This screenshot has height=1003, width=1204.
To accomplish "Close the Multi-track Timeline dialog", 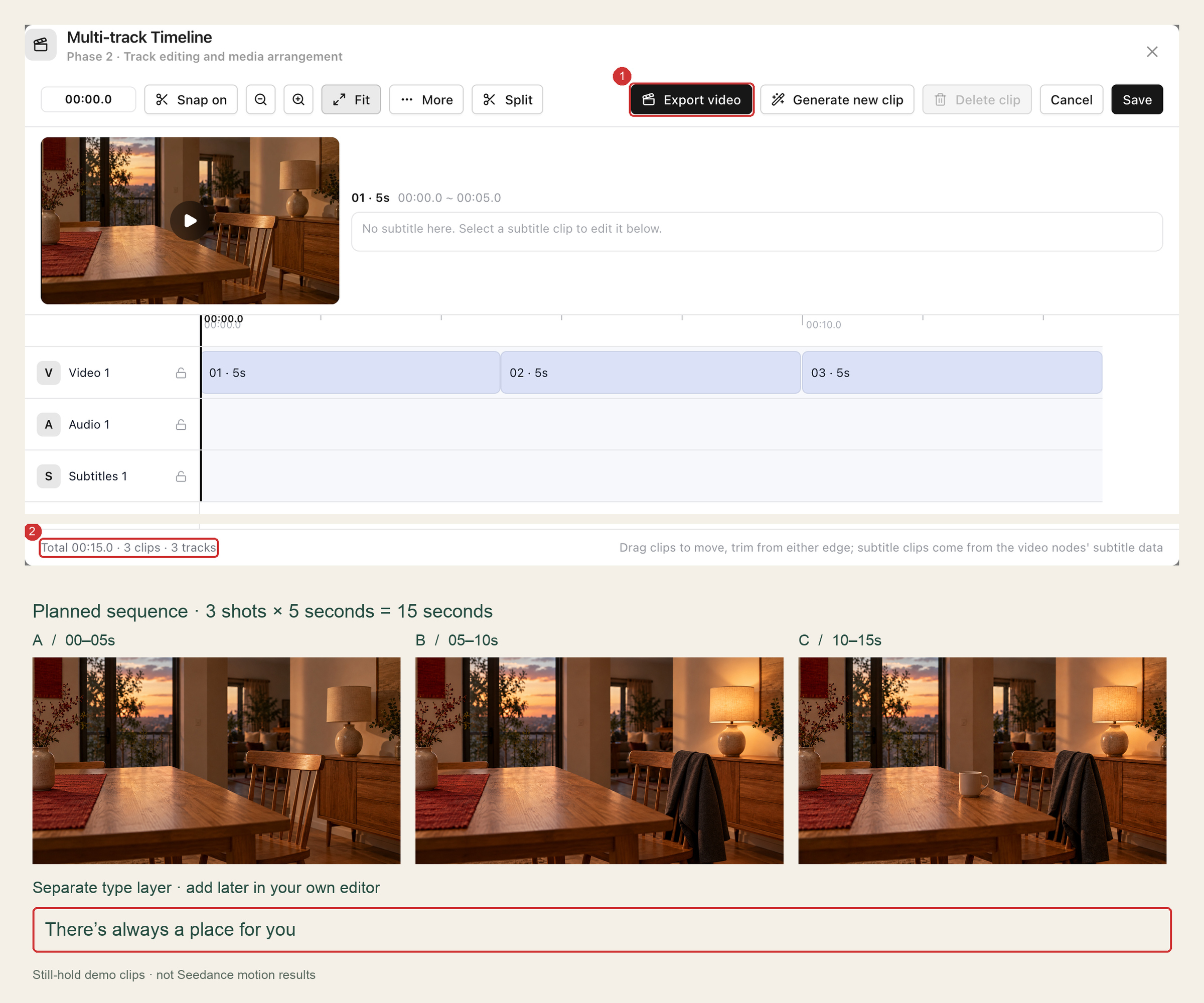I will tap(1152, 52).
